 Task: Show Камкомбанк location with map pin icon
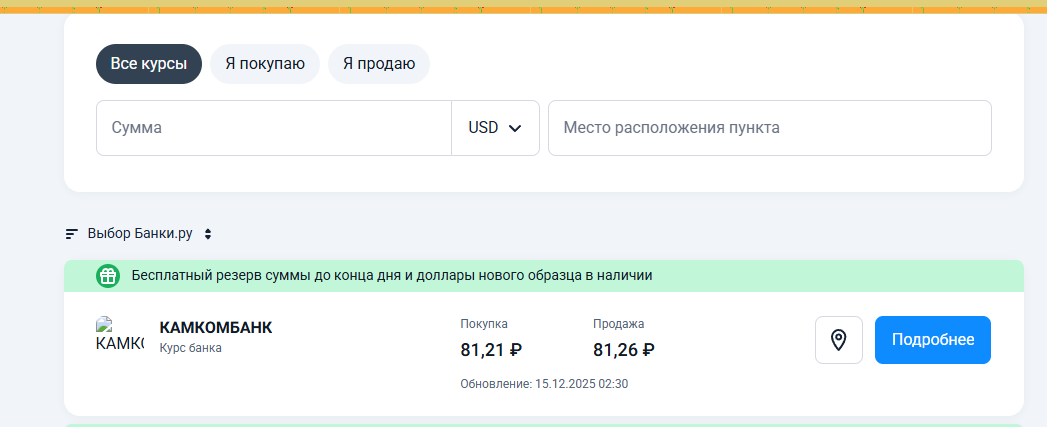(839, 340)
